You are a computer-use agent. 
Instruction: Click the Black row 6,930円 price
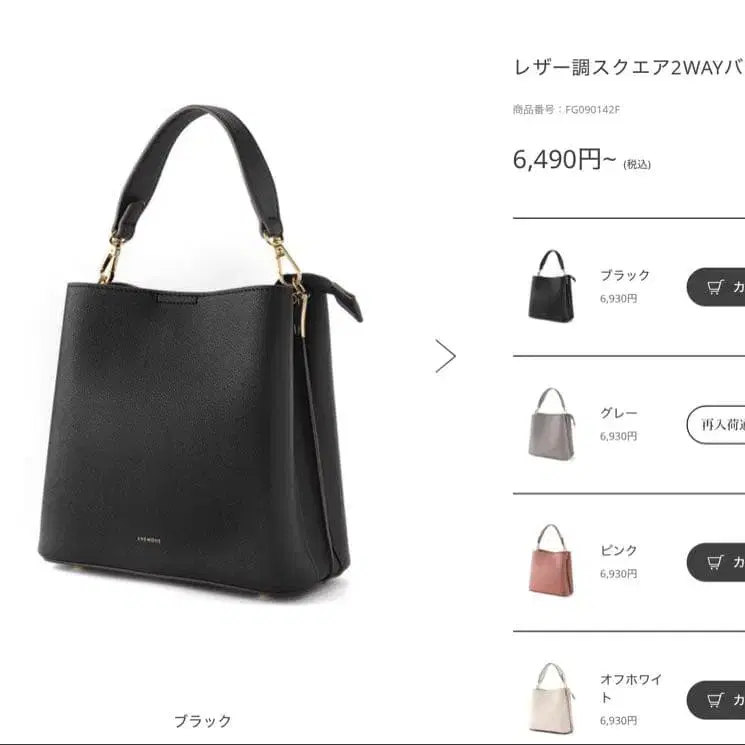click(x=618, y=299)
